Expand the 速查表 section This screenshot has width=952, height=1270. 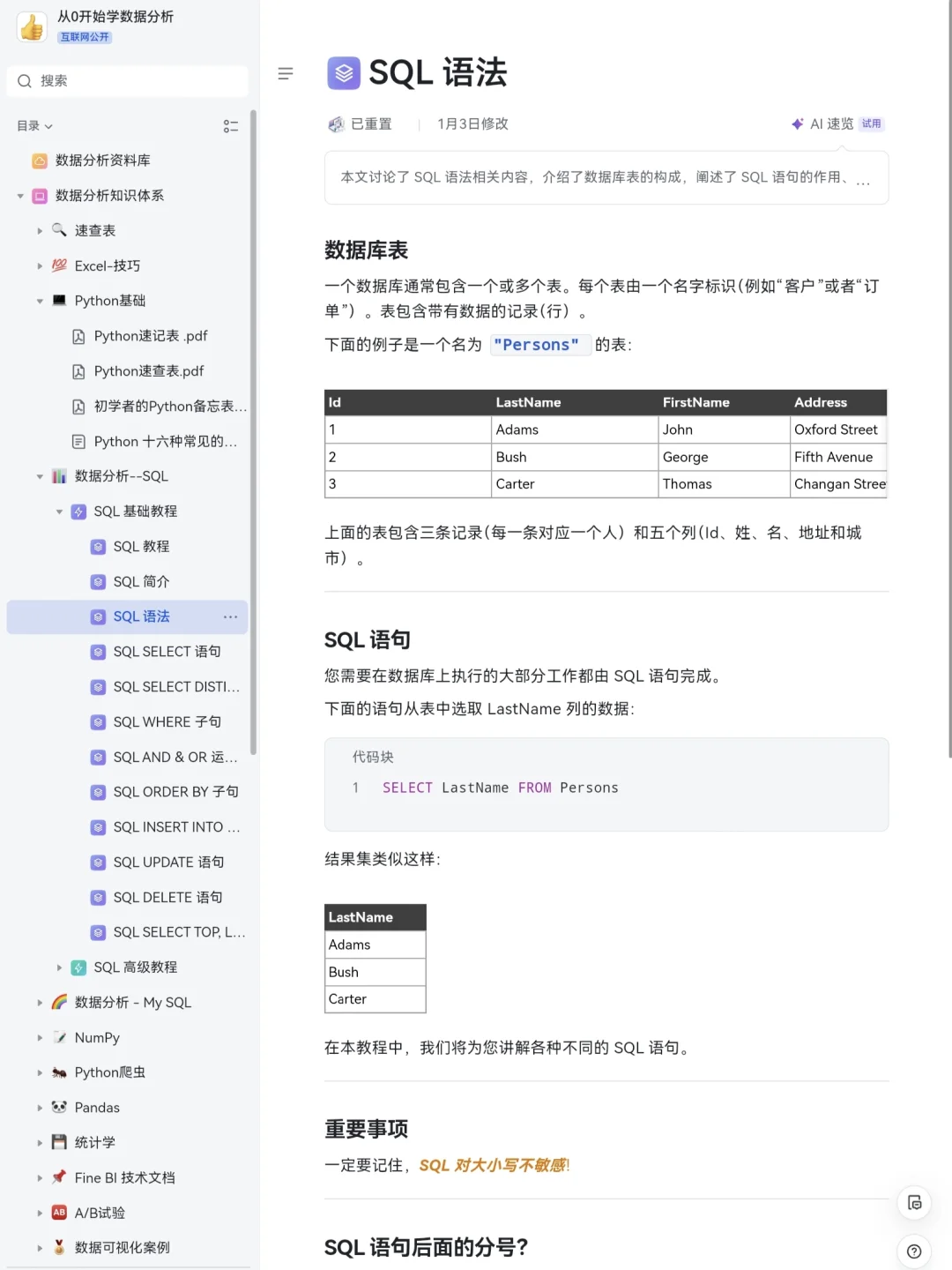pos(40,230)
